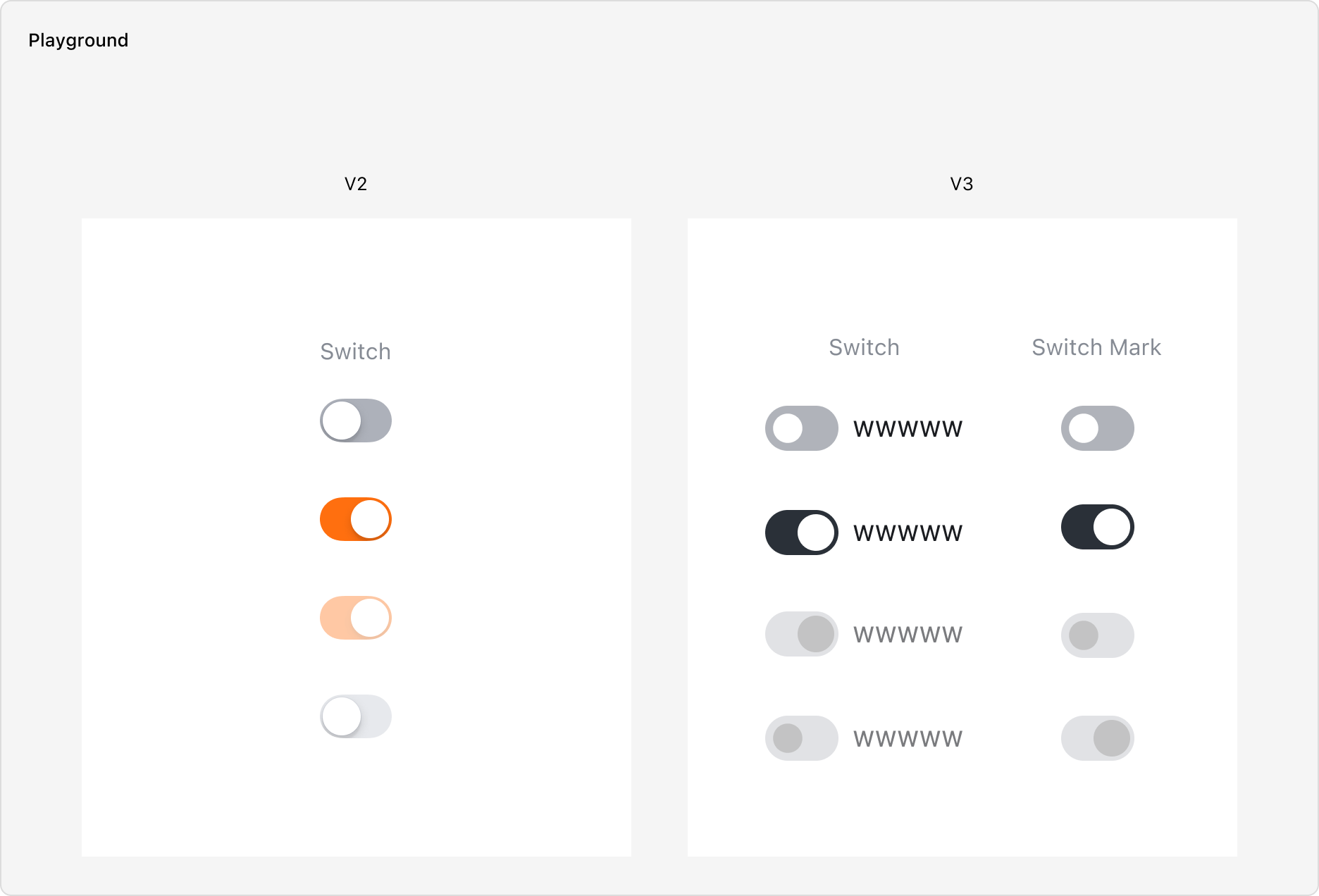1319x896 pixels.
Task: Click the WWWWW label beside the gray off switch
Action: pos(908,429)
